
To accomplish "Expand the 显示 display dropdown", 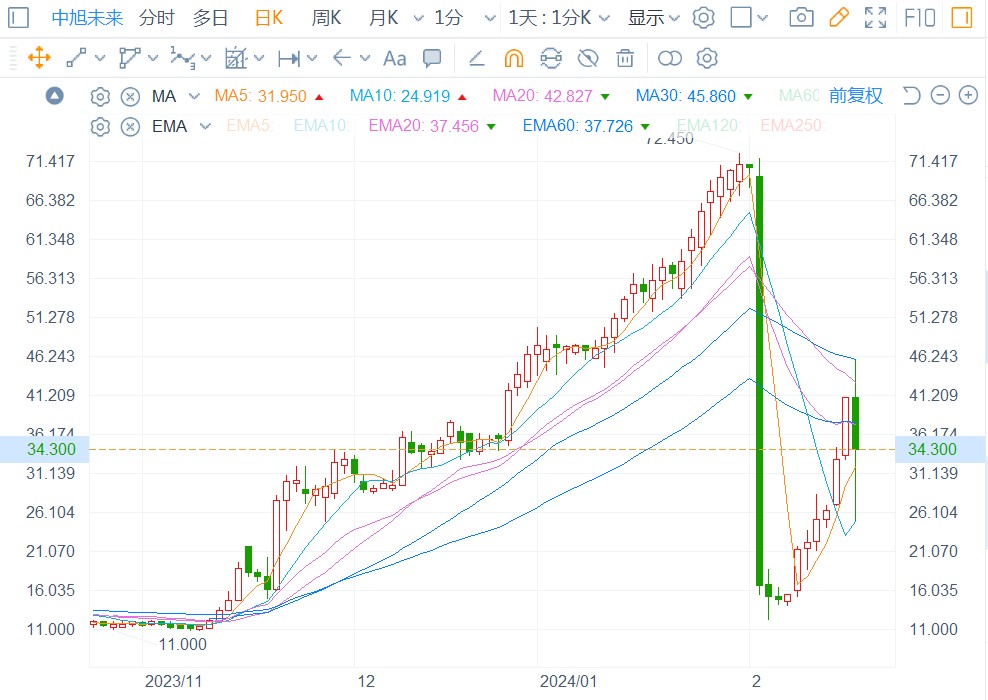I will [653, 18].
